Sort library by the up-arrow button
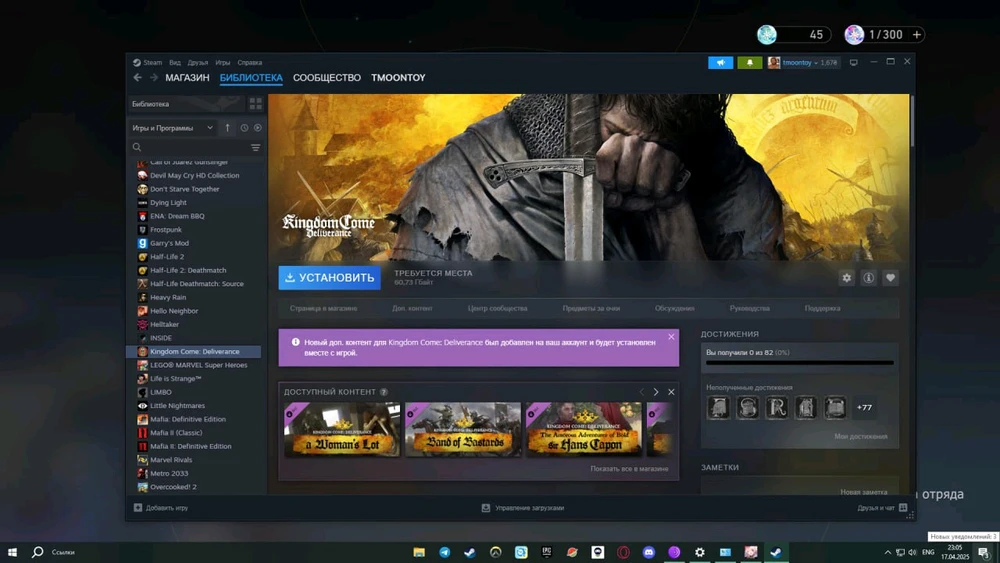Screen dimensions: 1000x563 pyautogui.click(x=227, y=128)
